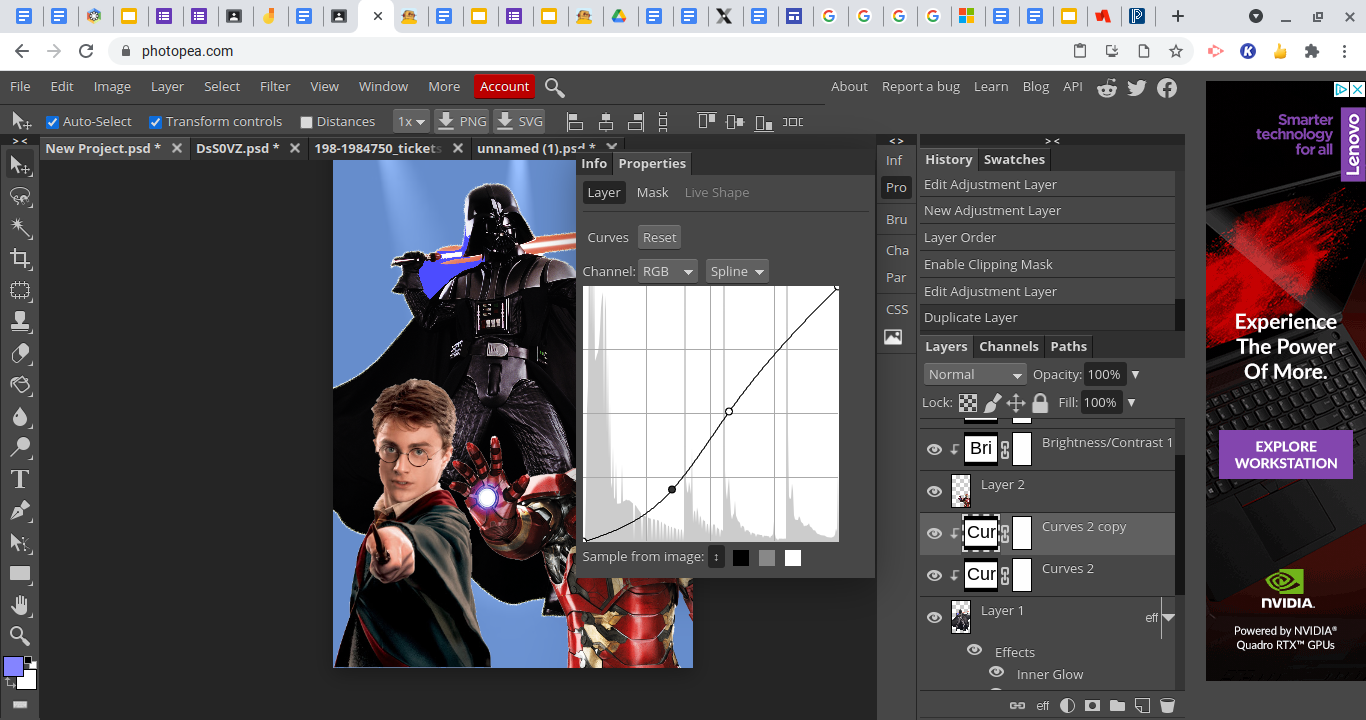This screenshot has height=720, width=1366.
Task: Lock transparent pixels checkerboard icon
Action: pyautogui.click(x=968, y=403)
